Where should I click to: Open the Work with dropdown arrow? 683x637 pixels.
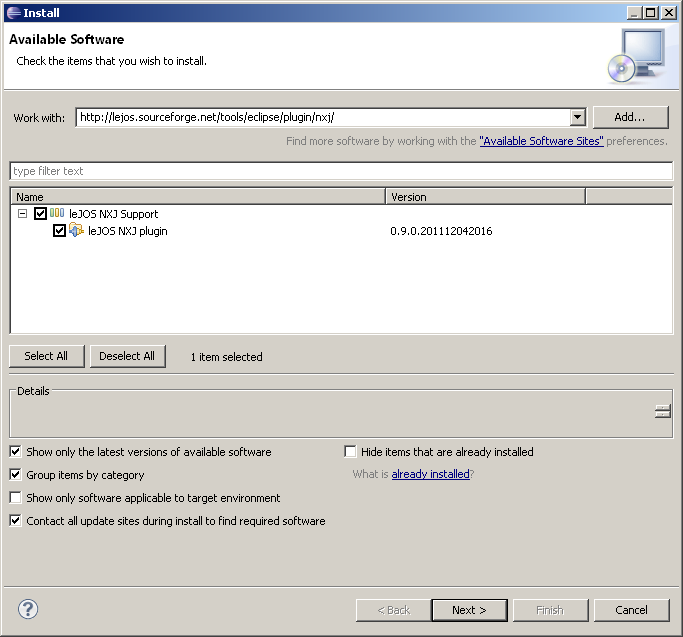(x=578, y=117)
